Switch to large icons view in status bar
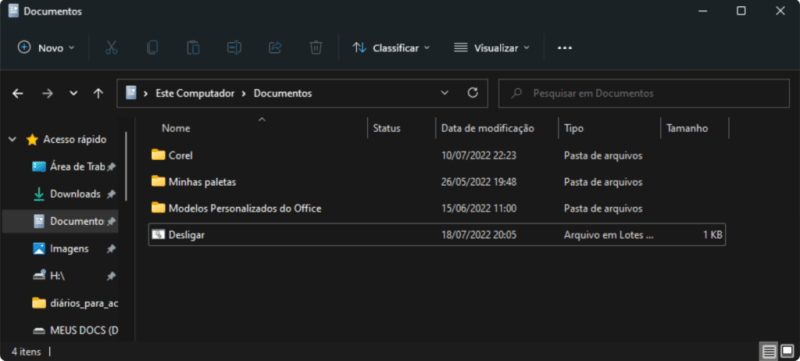 coord(787,351)
